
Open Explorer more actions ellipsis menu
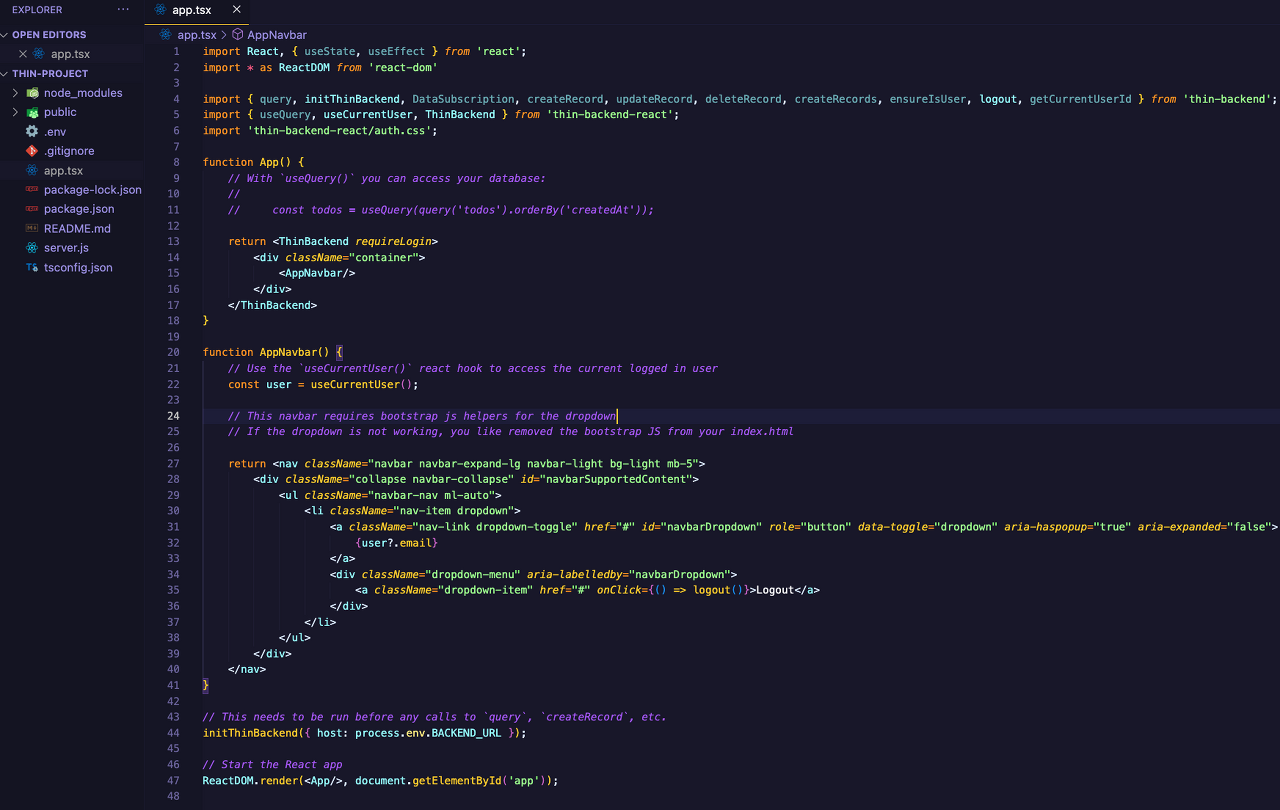(123, 9)
